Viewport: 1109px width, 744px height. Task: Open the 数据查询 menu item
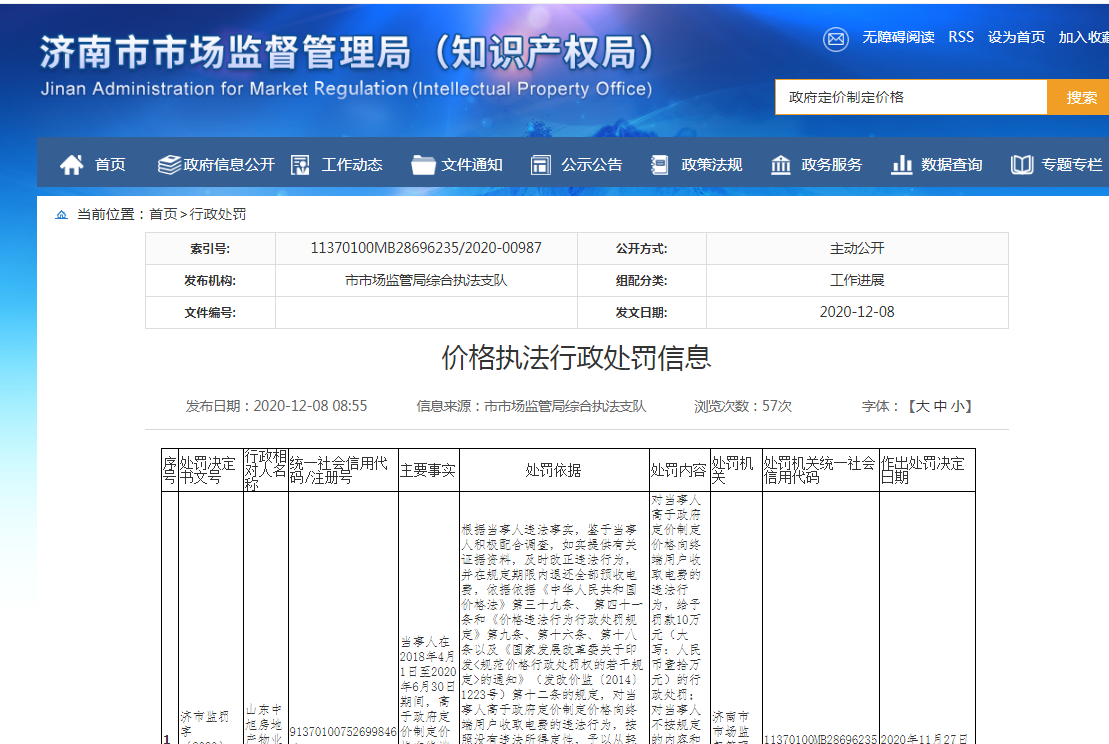951,165
